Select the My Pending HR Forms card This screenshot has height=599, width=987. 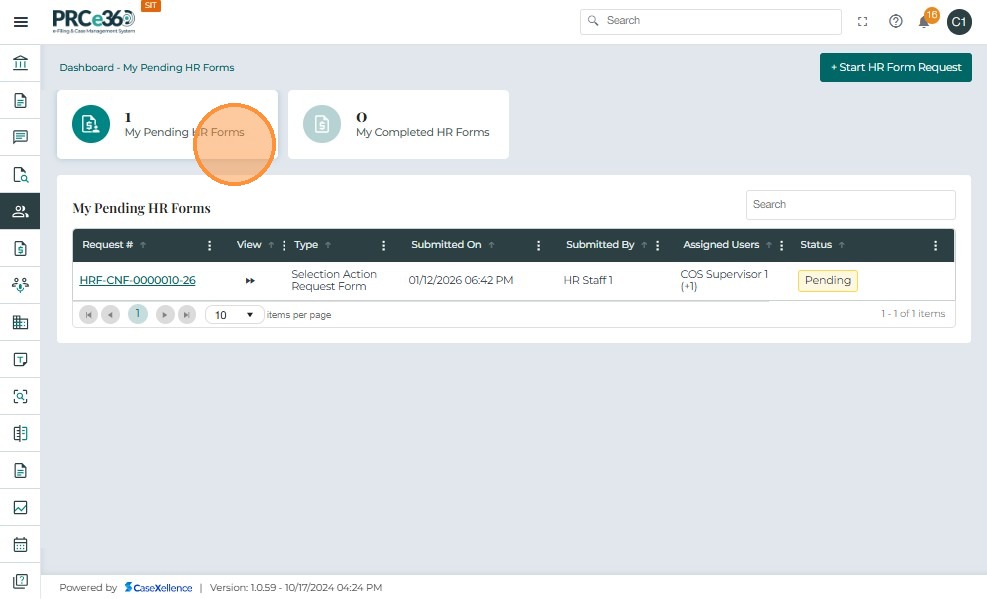click(x=167, y=124)
